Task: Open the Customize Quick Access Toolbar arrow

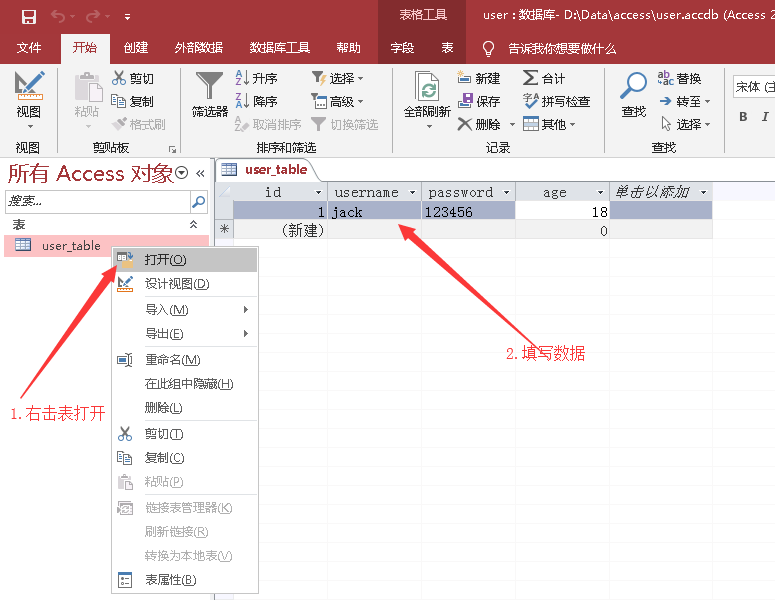Action: point(128,17)
